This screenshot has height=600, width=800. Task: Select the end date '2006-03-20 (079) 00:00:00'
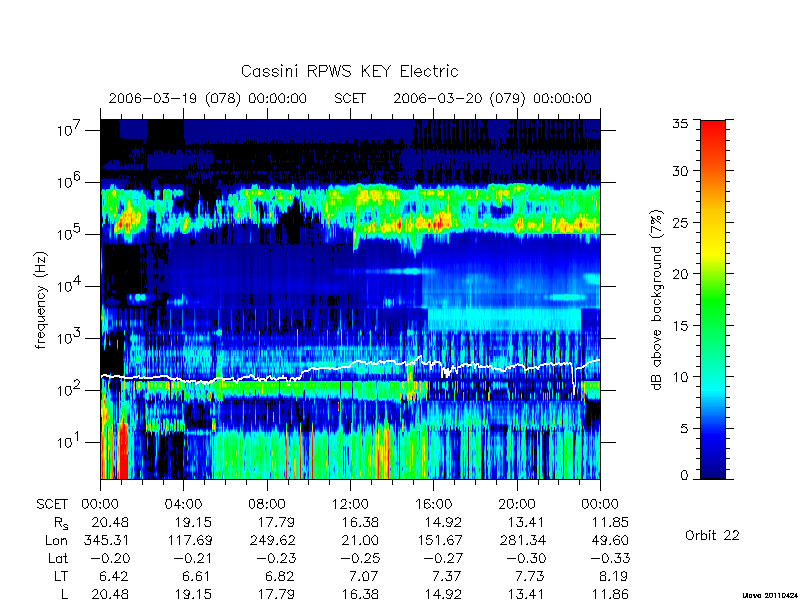[492, 98]
